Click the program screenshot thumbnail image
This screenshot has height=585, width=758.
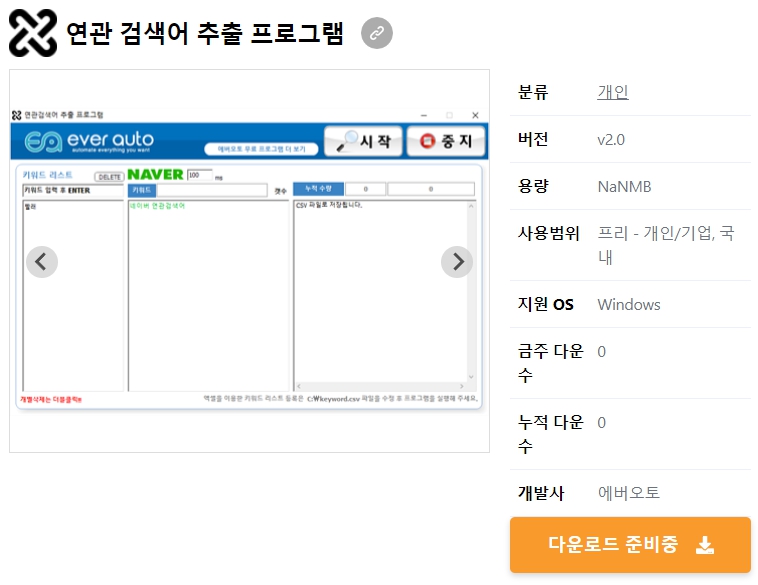249,261
